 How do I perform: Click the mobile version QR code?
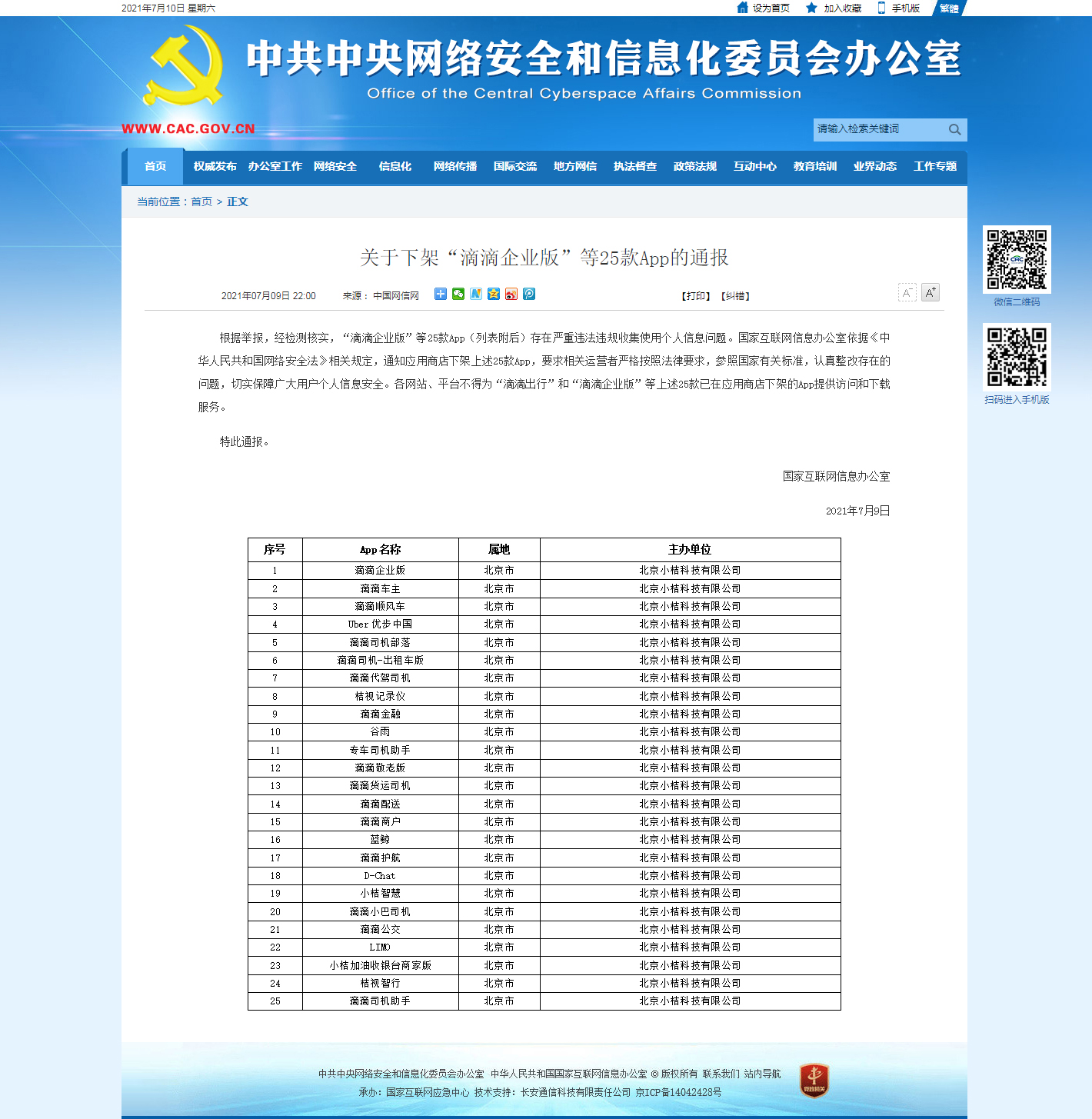point(1017,357)
